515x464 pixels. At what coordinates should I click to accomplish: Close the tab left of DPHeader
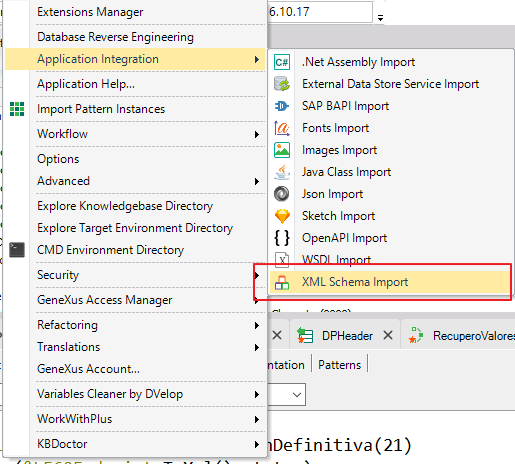click(x=277, y=335)
